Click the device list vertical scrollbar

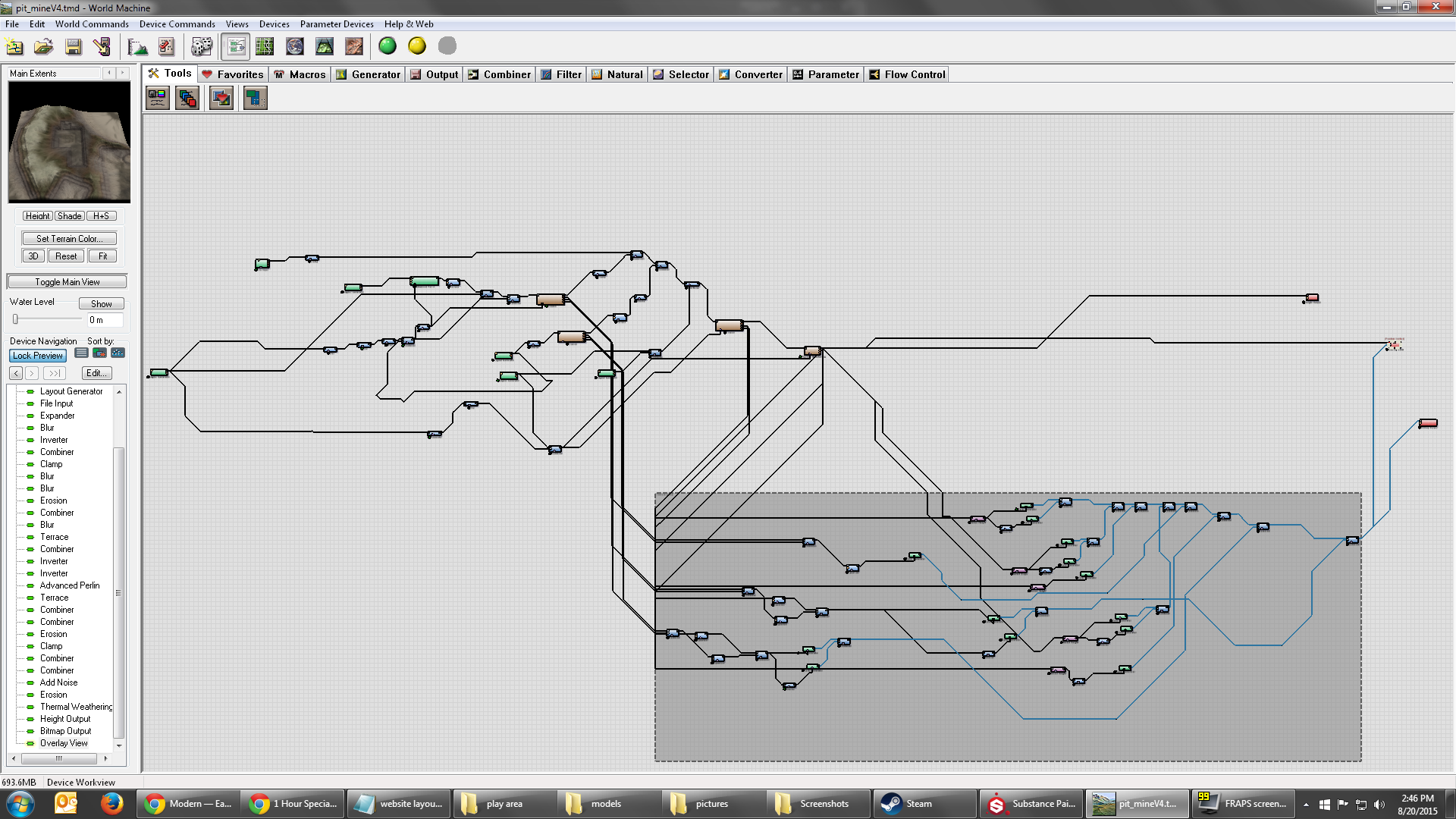pos(118,593)
